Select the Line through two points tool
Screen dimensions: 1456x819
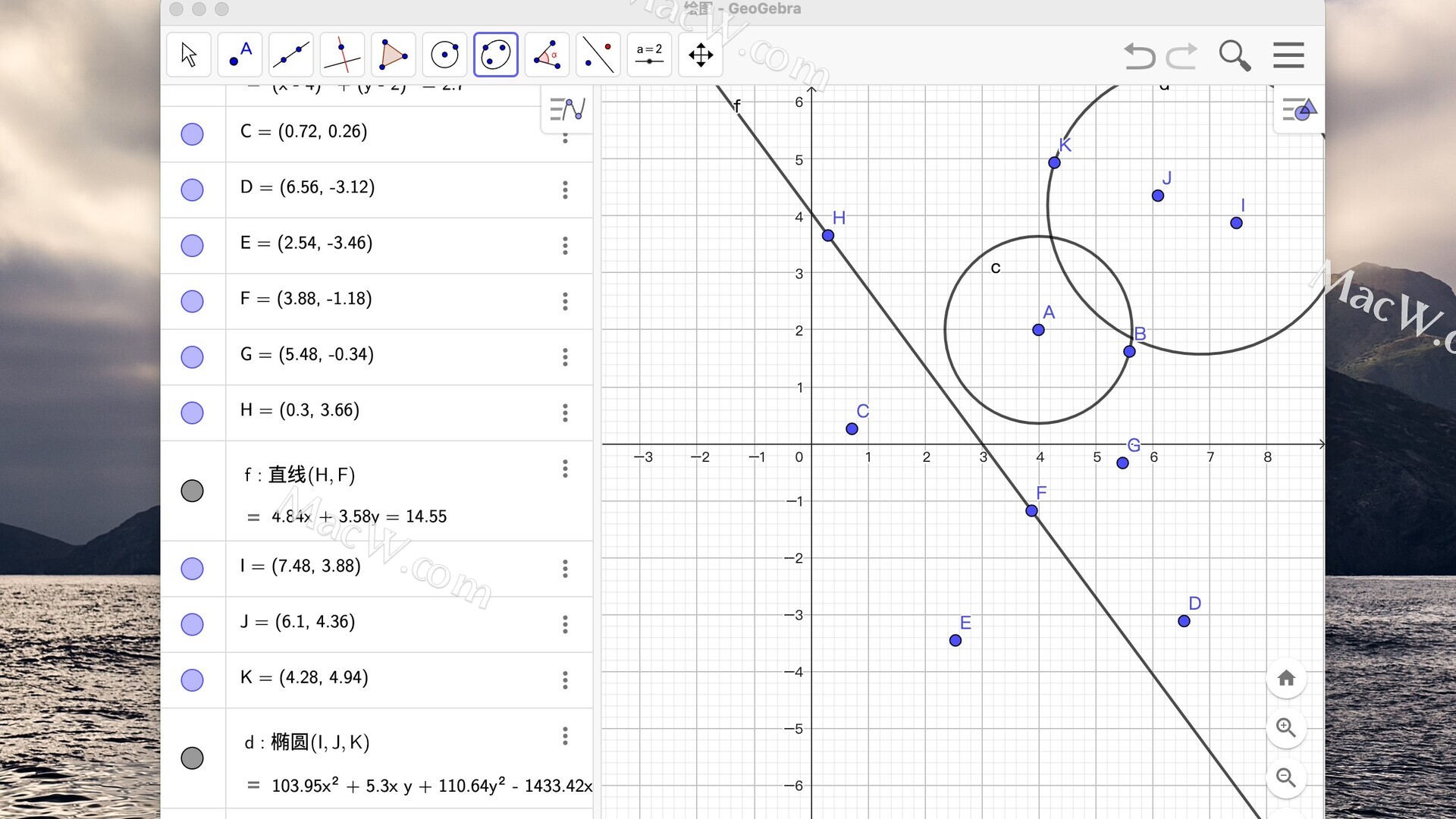coord(291,55)
